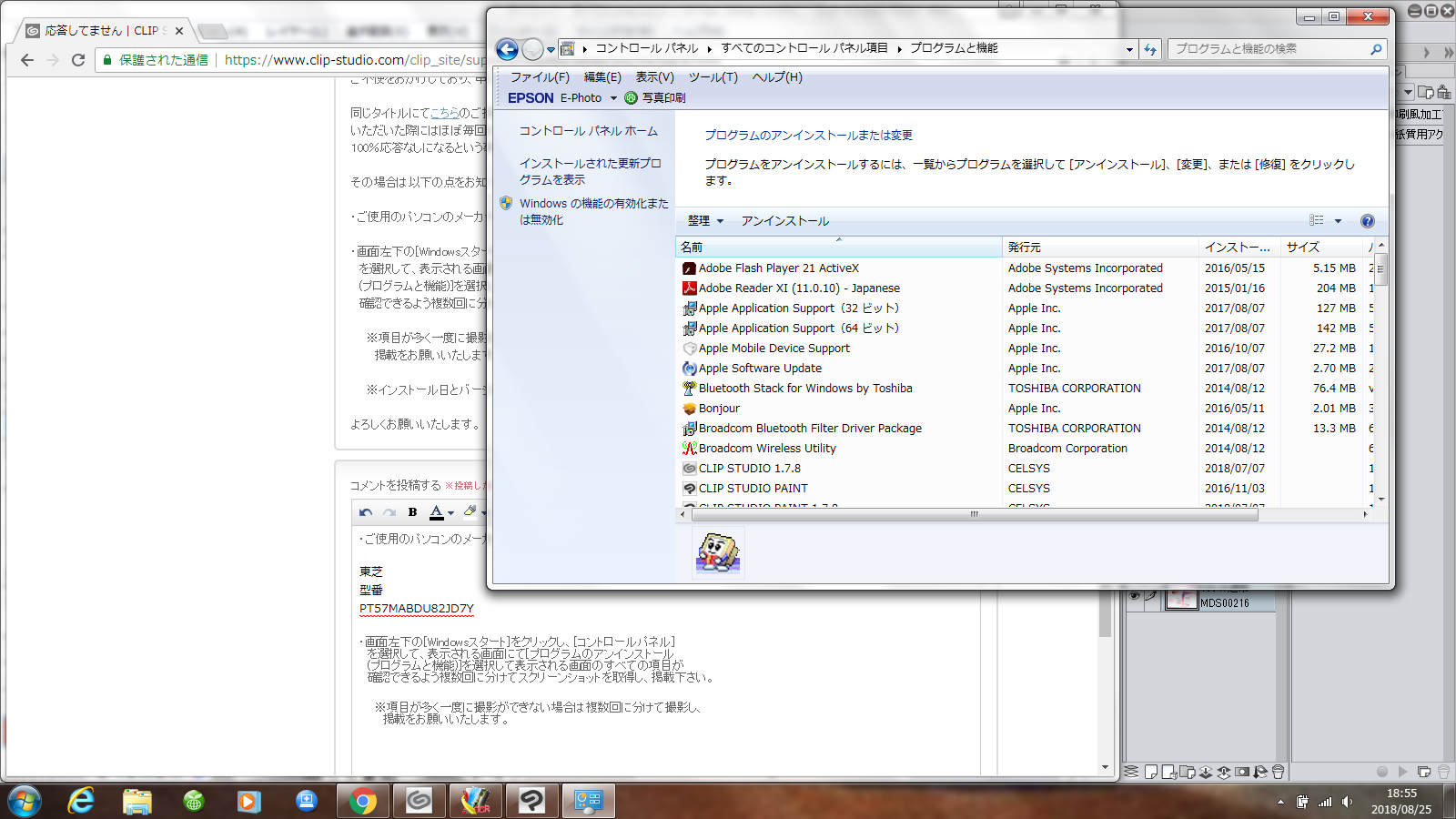1456x819 pixels.
Task: Open コントロール パネル ホーム link
Action: pos(589,131)
